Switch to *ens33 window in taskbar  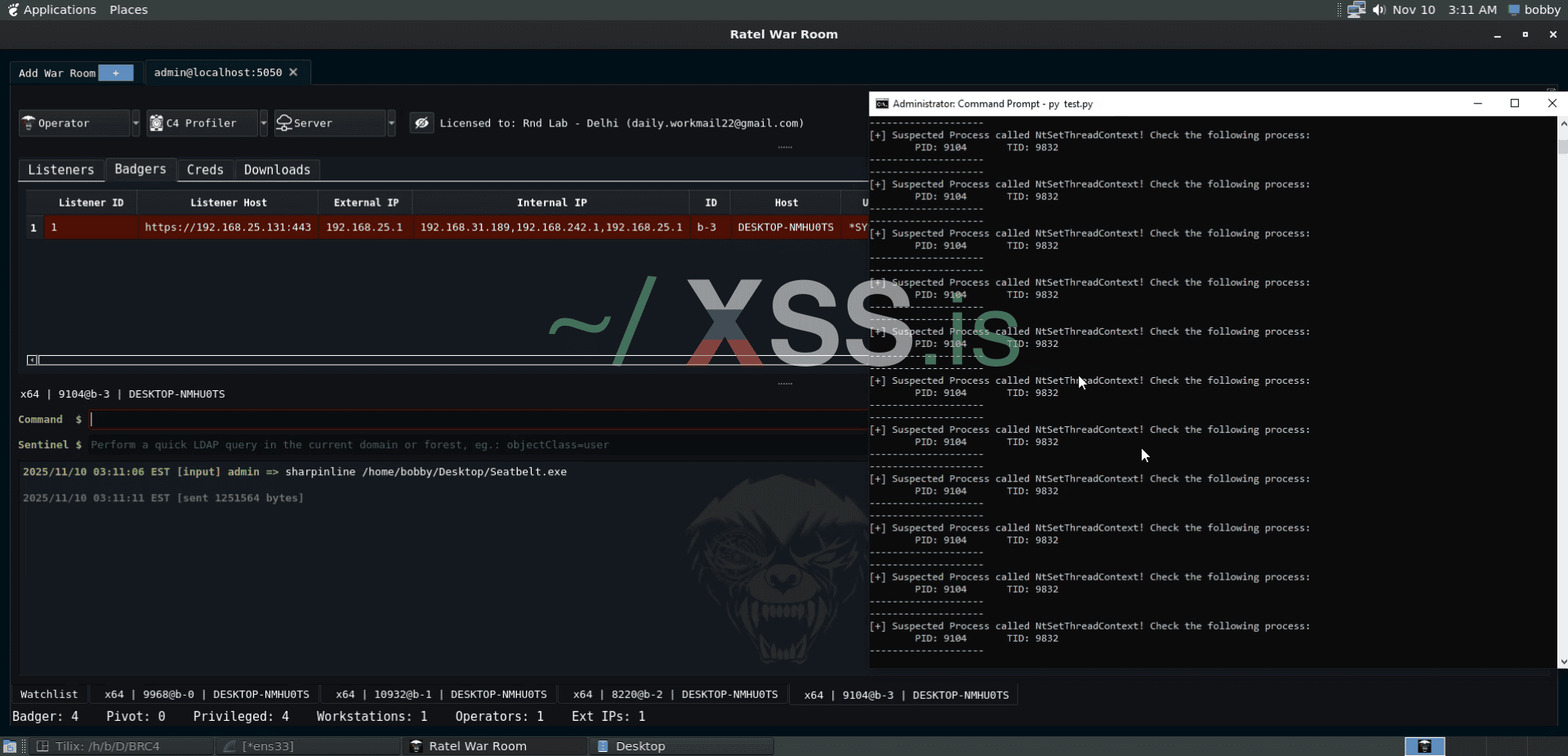pyautogui.click(x=309, y=746)
